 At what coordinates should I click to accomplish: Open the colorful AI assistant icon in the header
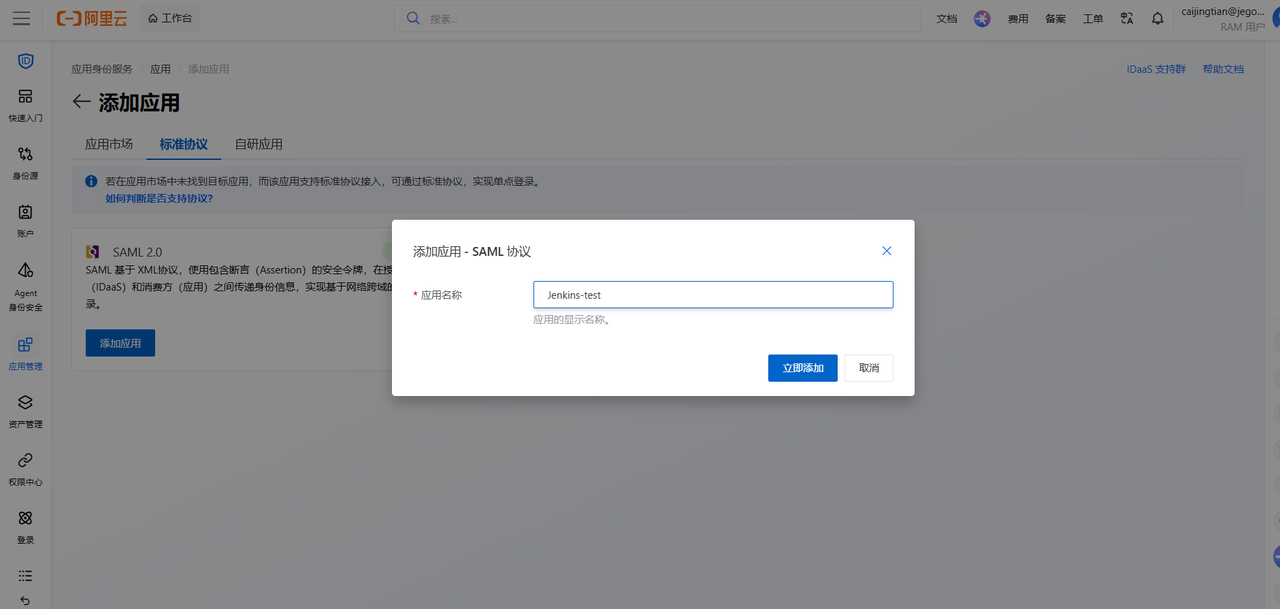[982, 18]
